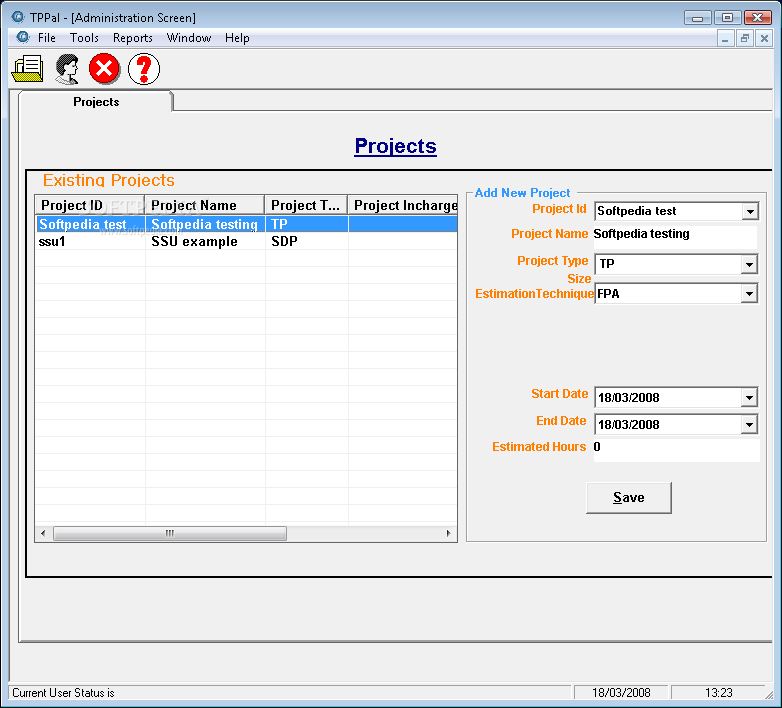
Task: Restore the inner MDI child window
Action: tap(745, 38)
